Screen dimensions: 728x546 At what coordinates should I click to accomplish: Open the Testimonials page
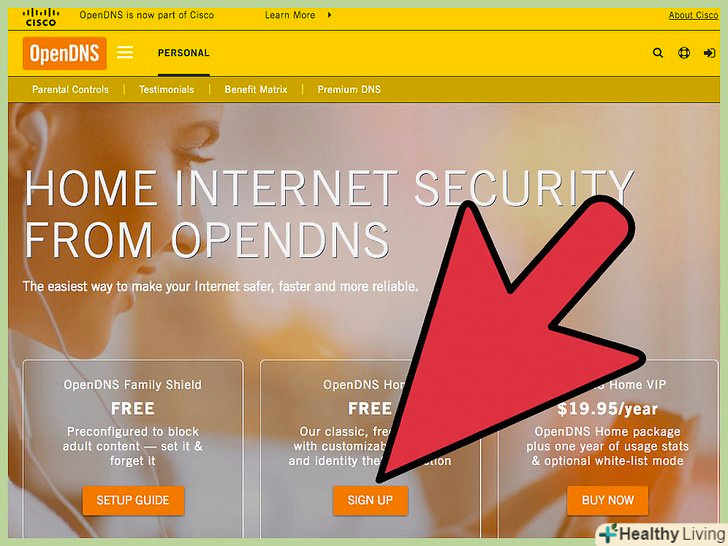[166, 89]
